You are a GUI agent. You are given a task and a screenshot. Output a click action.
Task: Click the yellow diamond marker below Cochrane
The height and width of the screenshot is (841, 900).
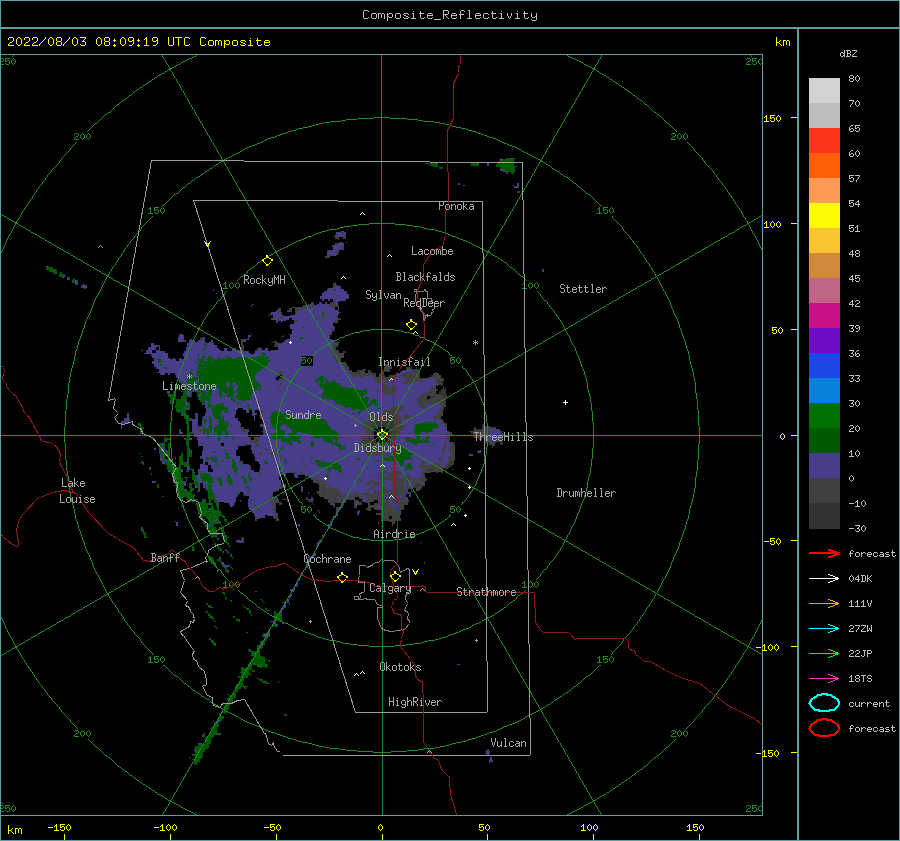343,577
